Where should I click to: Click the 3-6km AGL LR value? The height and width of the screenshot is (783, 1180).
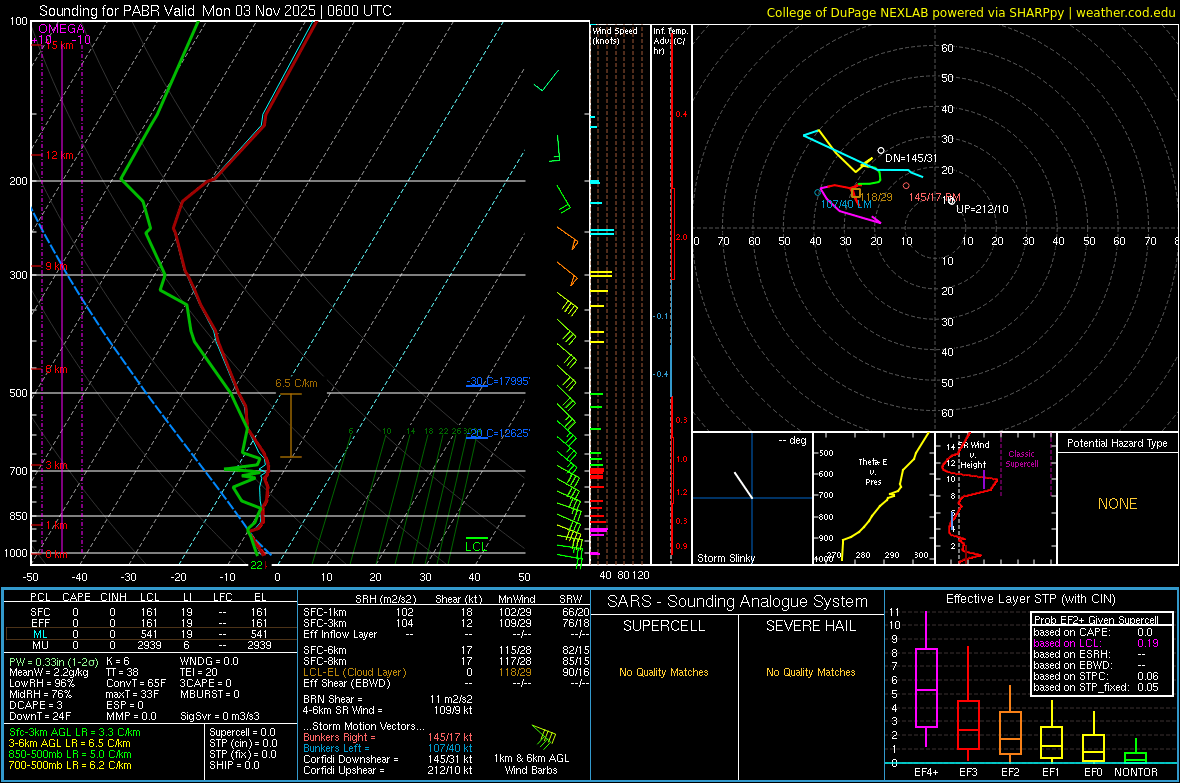[x=70, y=743]
